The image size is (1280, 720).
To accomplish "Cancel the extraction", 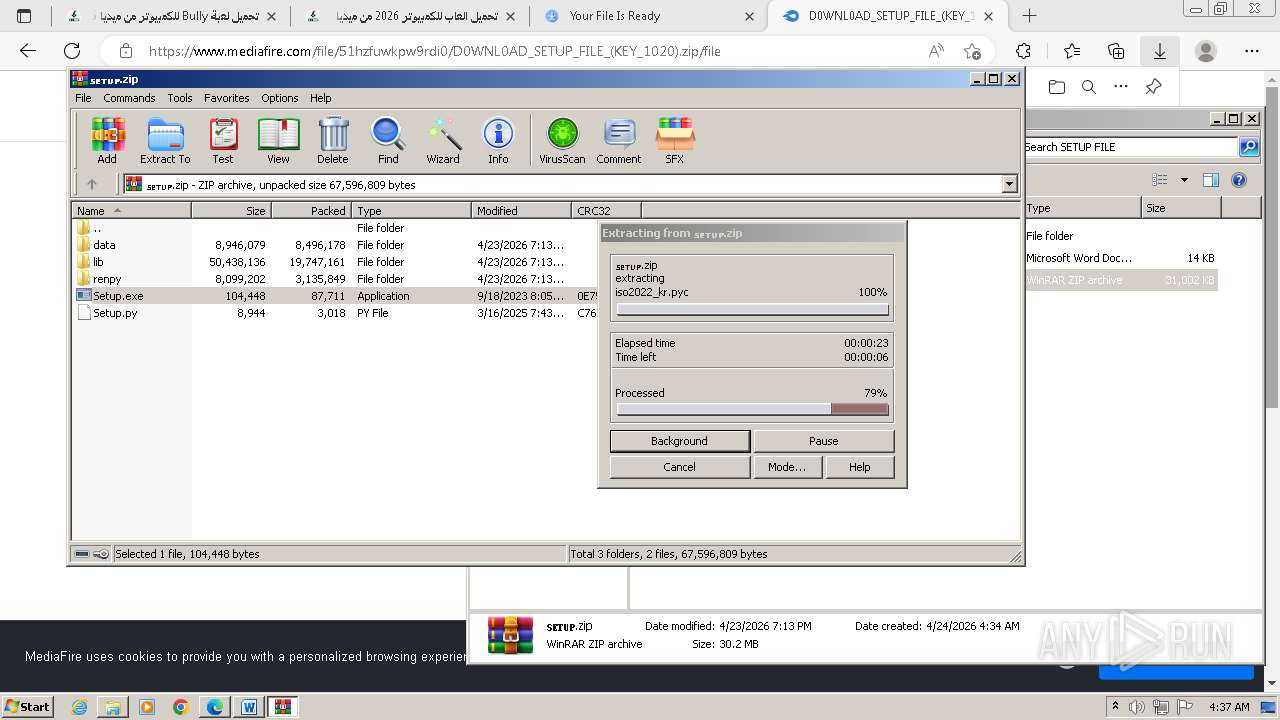I will point(680,467).
